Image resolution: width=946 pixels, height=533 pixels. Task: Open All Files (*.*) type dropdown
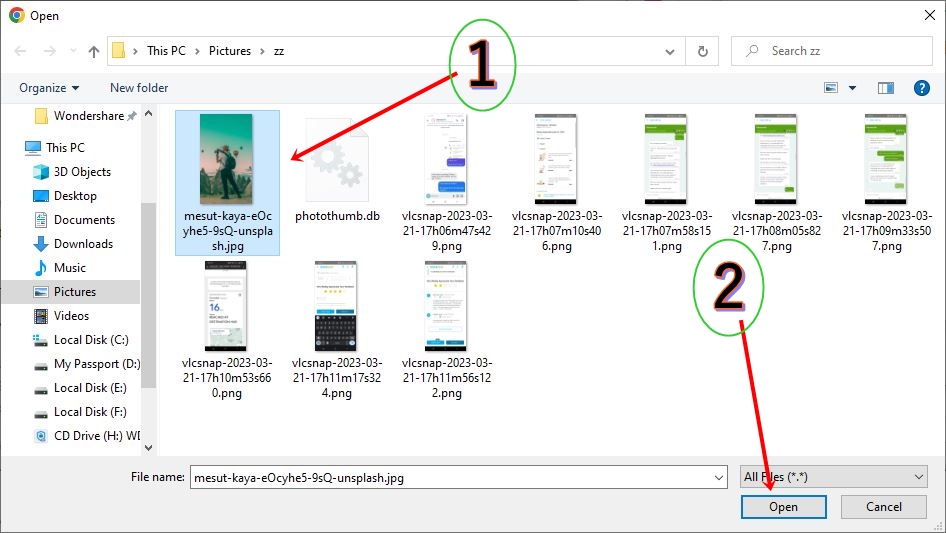pos(834,477)
